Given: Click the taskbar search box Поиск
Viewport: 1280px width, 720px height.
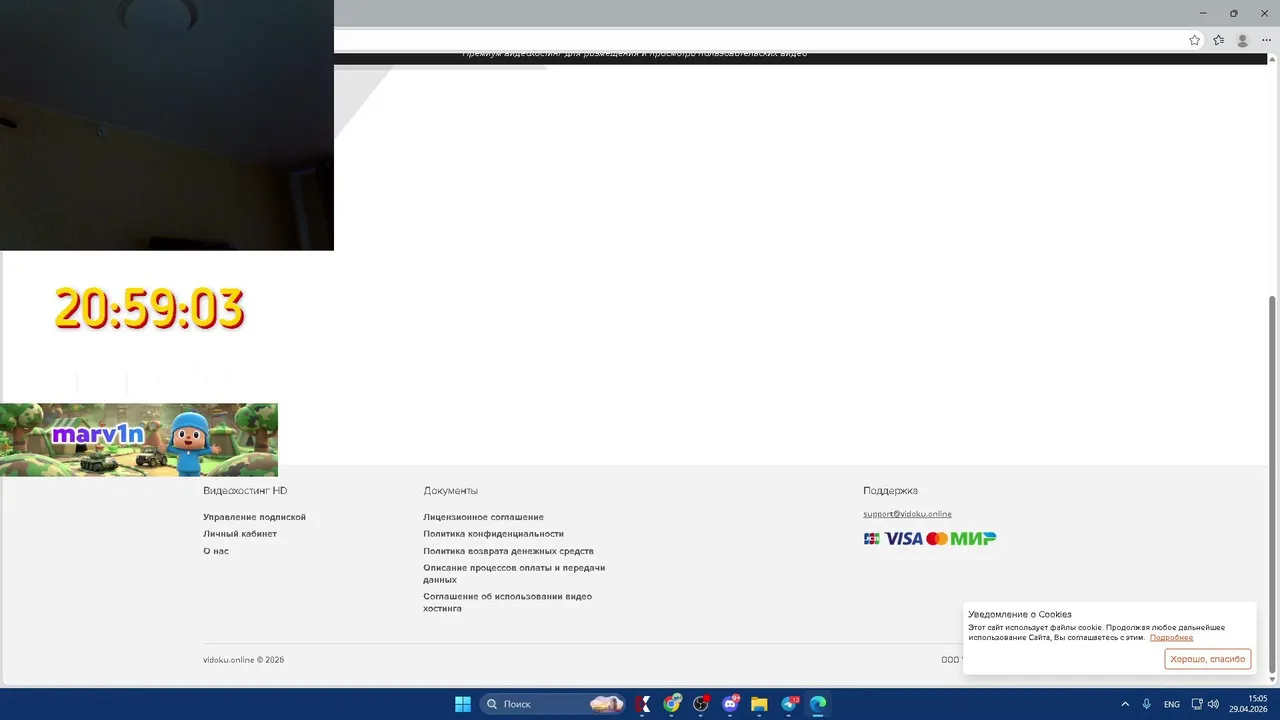Looking at the screenshot, I should coord(553,704).
